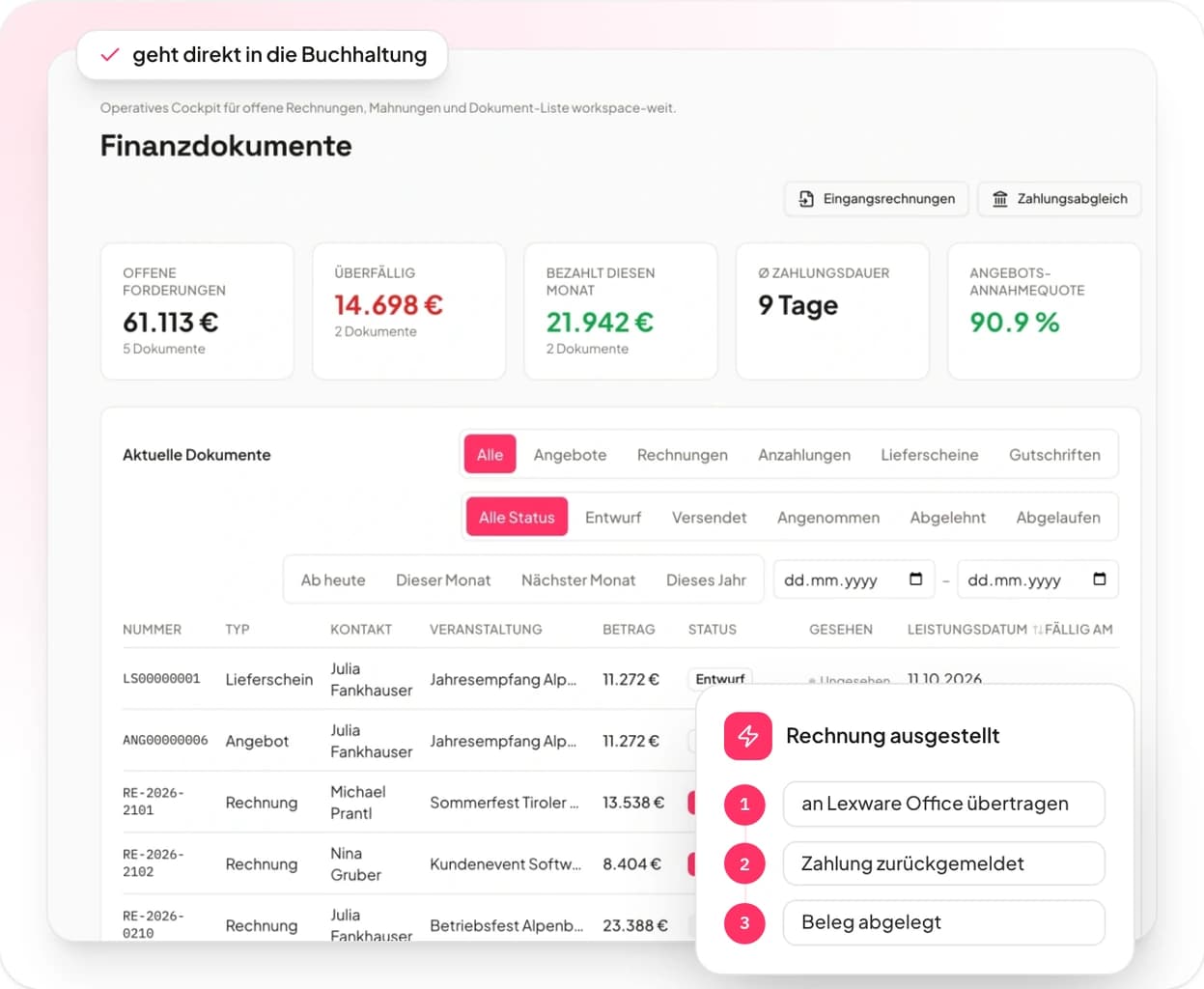
Task: Filter by Abgelaufen status
Action: [x=1058, y=518]
